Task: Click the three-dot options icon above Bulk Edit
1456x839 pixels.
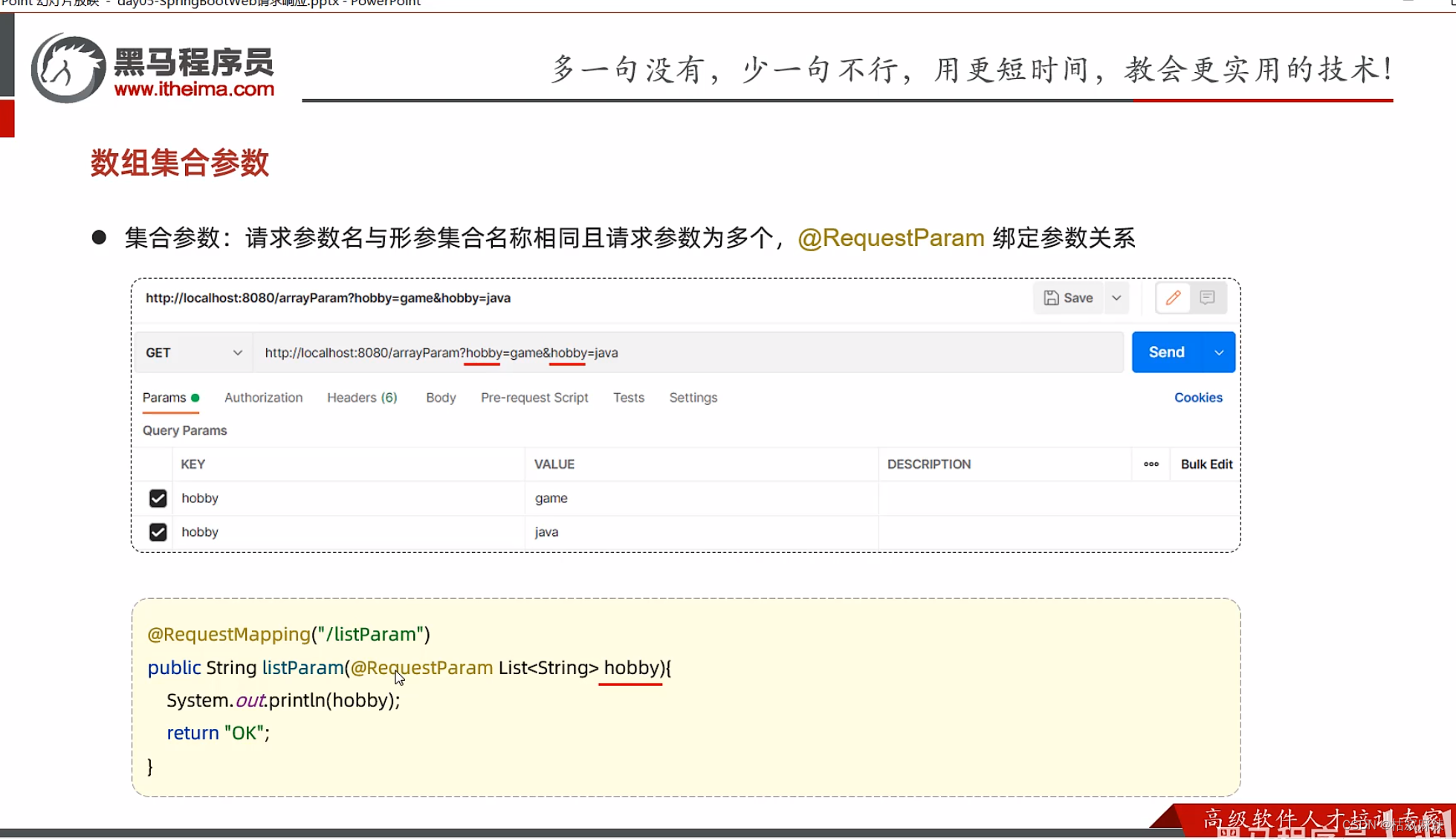Action: 1151,464
